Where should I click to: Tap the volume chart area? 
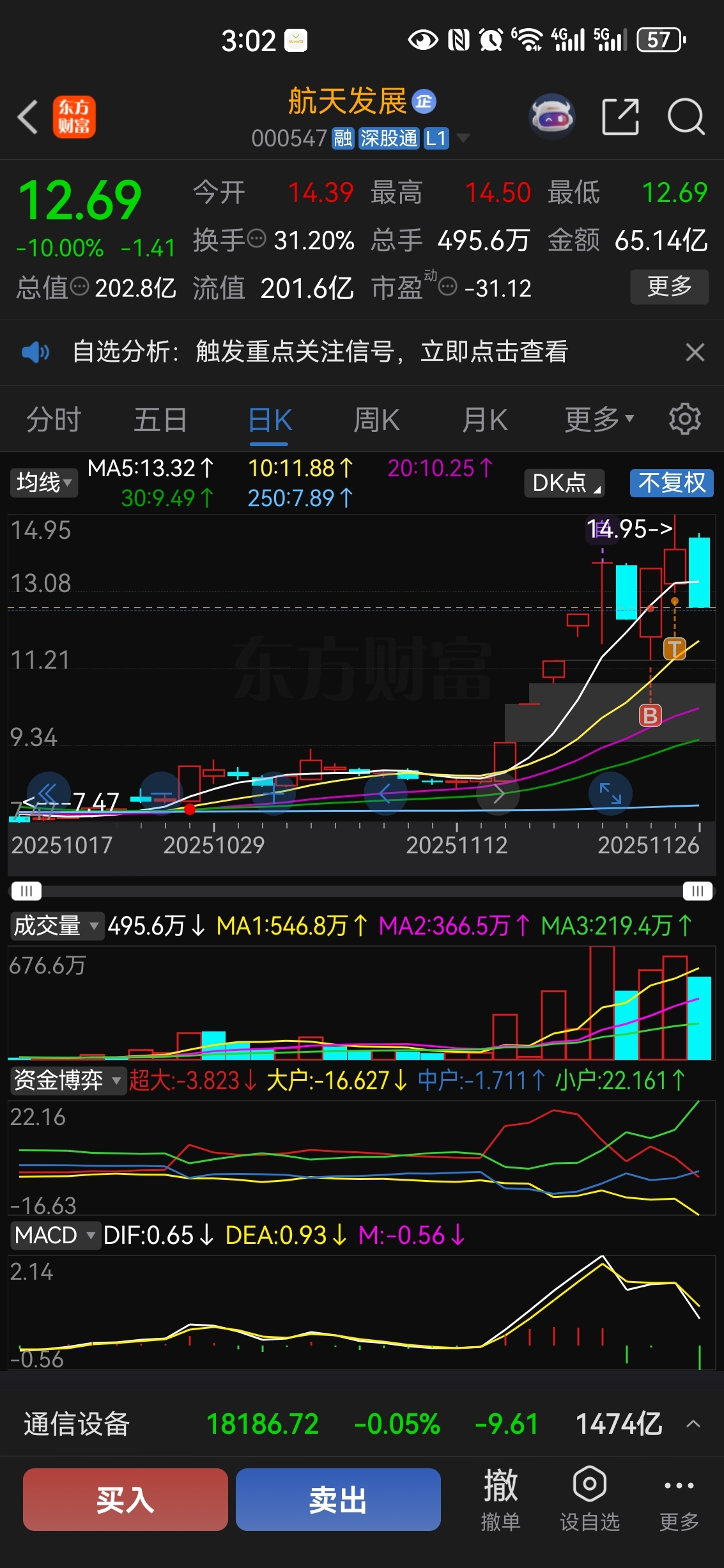tap(362, 1002)
